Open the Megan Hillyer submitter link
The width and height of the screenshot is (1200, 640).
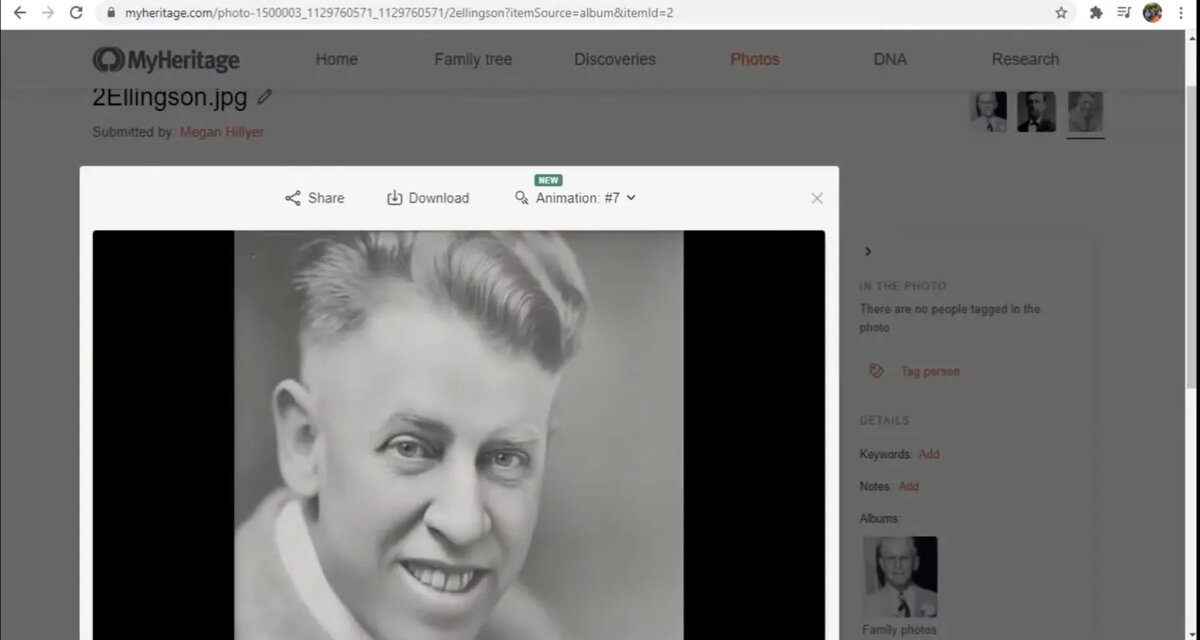point(222,132)
